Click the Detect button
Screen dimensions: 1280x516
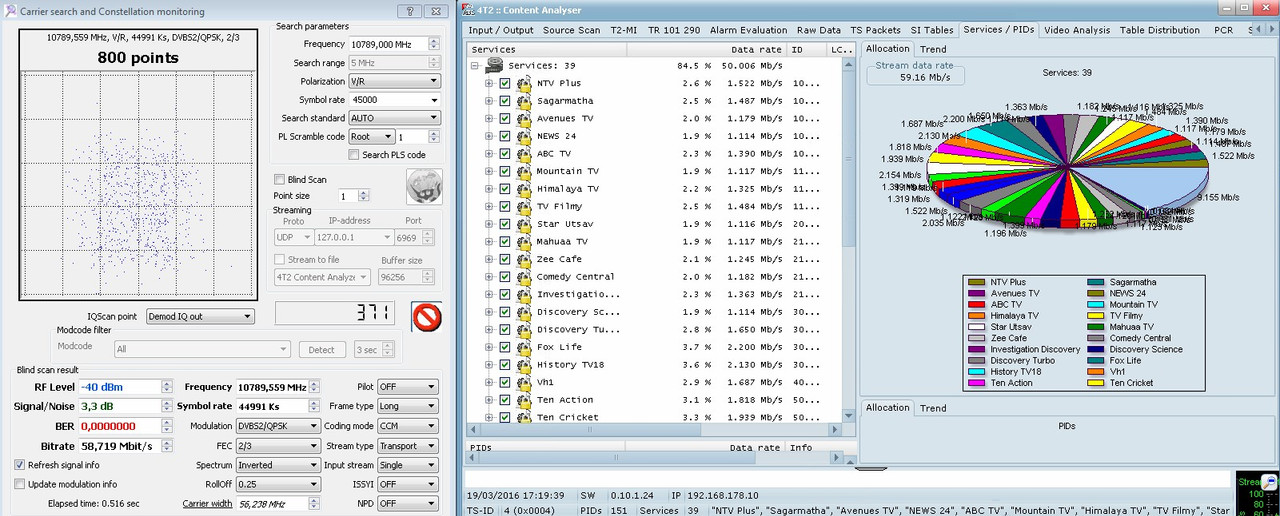tap(322, 349)
